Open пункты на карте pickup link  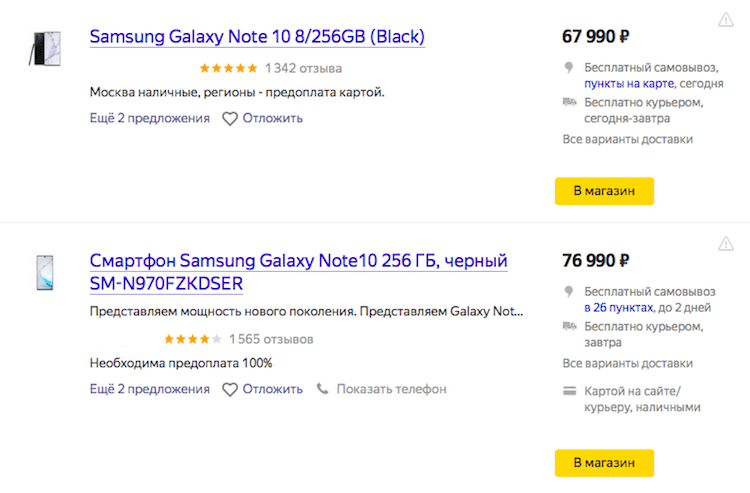pos(629,83)
